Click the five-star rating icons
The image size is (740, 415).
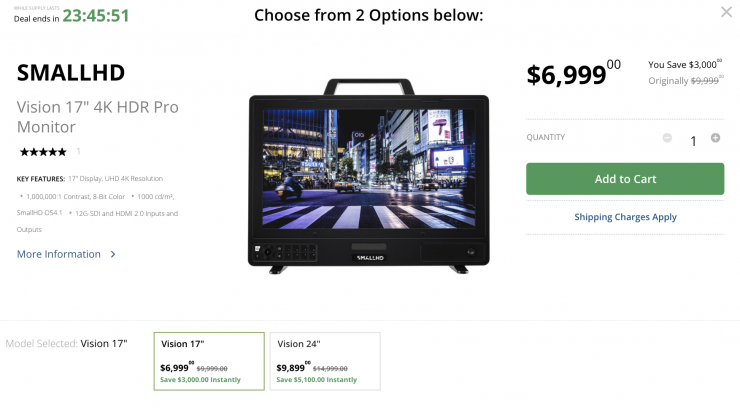43,152
